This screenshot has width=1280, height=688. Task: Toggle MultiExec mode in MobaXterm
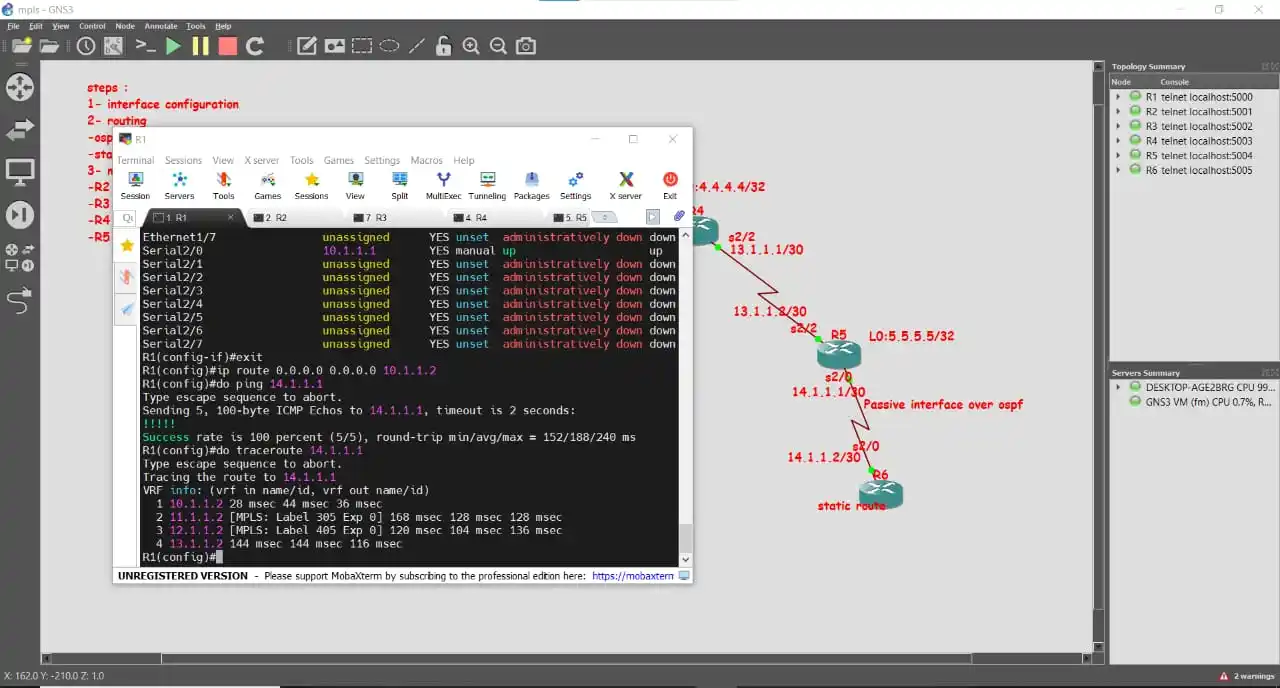(x=443, y=186)
